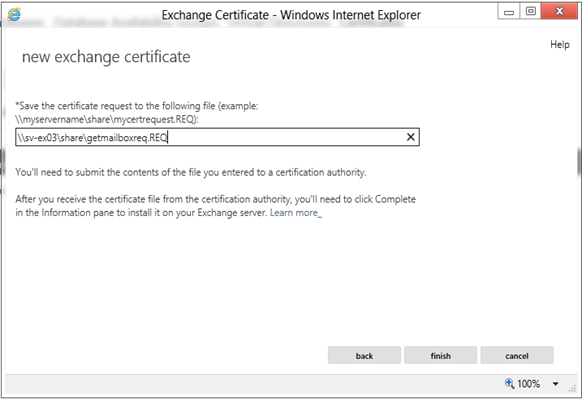
Task: Click the 100% zoom level label
Action: pyautogui.click(x=529, y=384)
